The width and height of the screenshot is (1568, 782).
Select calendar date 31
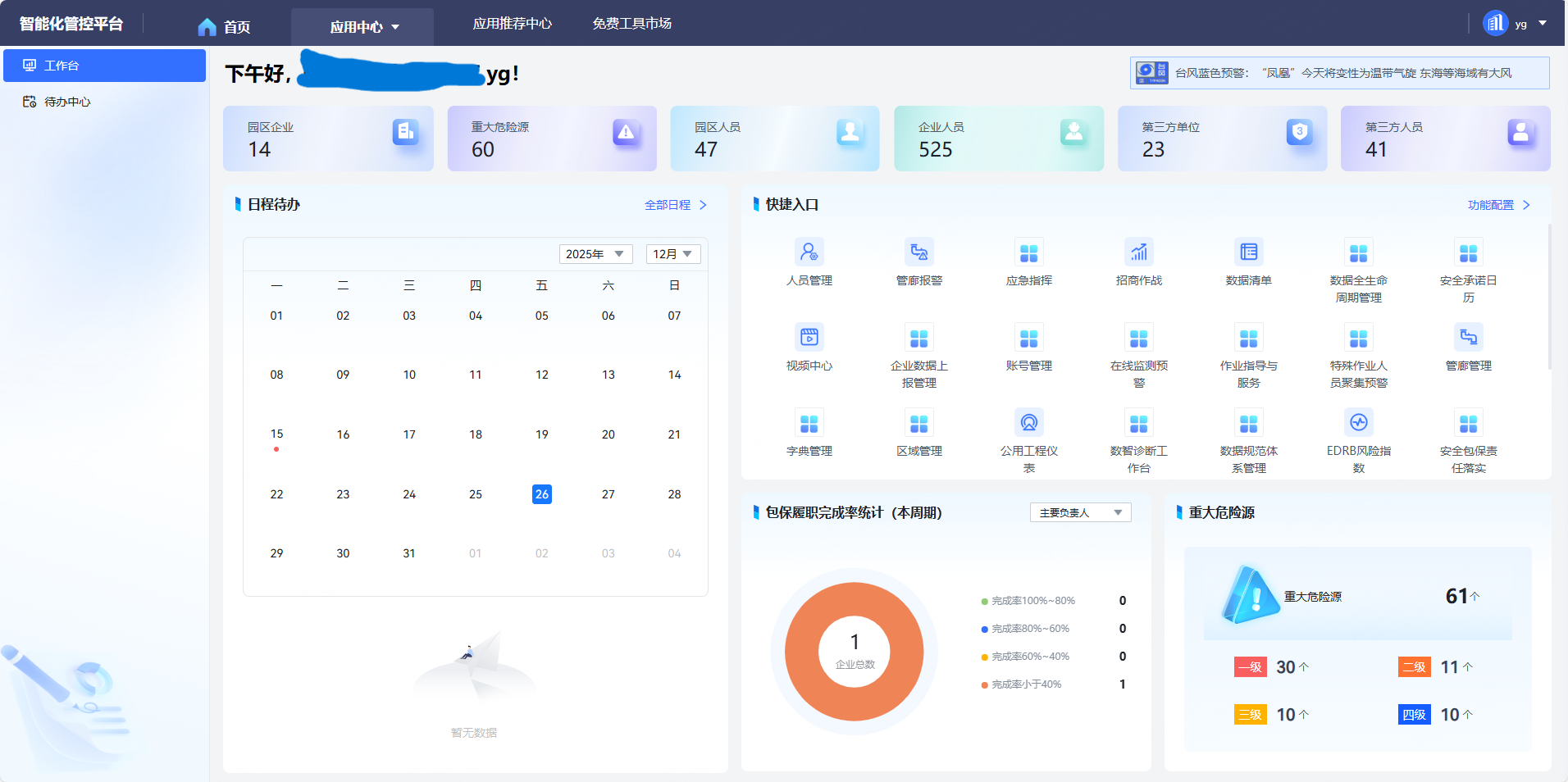click(x=409, y=553)
